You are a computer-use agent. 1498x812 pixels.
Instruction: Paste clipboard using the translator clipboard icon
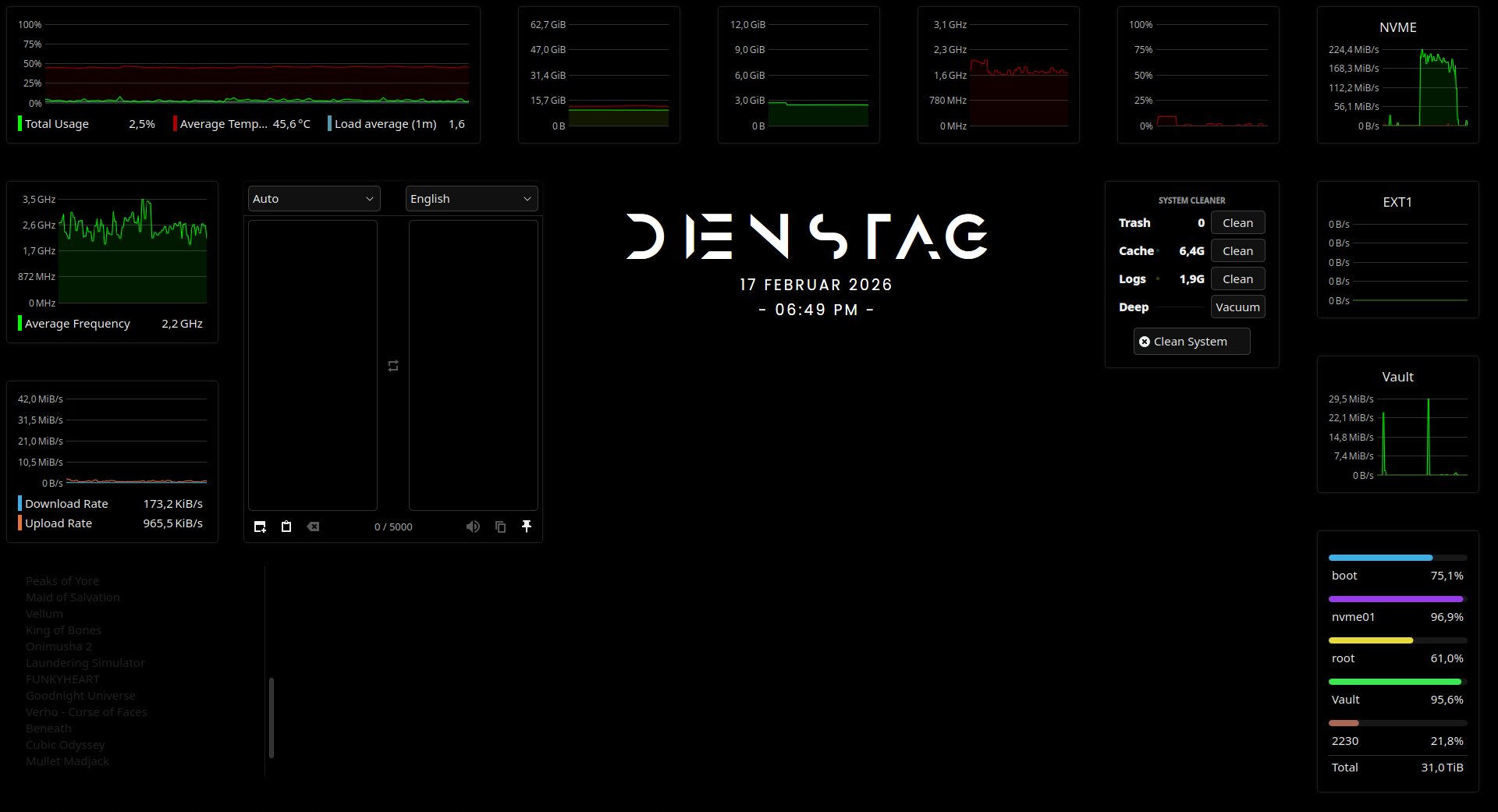pos(286,527)
